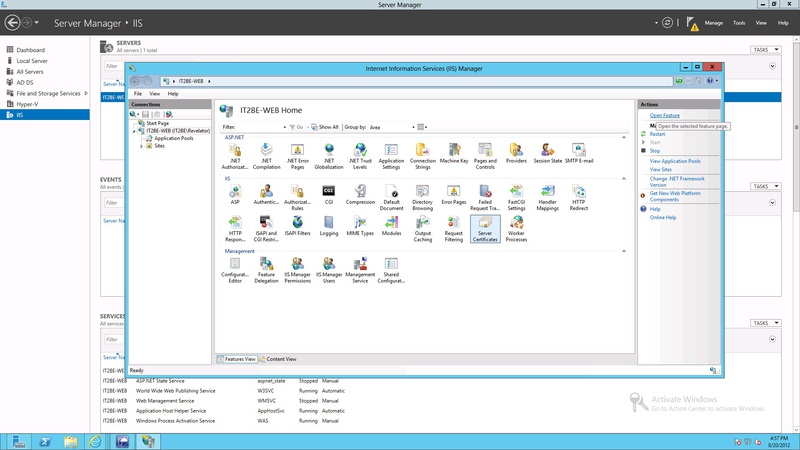Open SMTP E-mail feature
The image size is (800, 450).
(x=579, y=153)
